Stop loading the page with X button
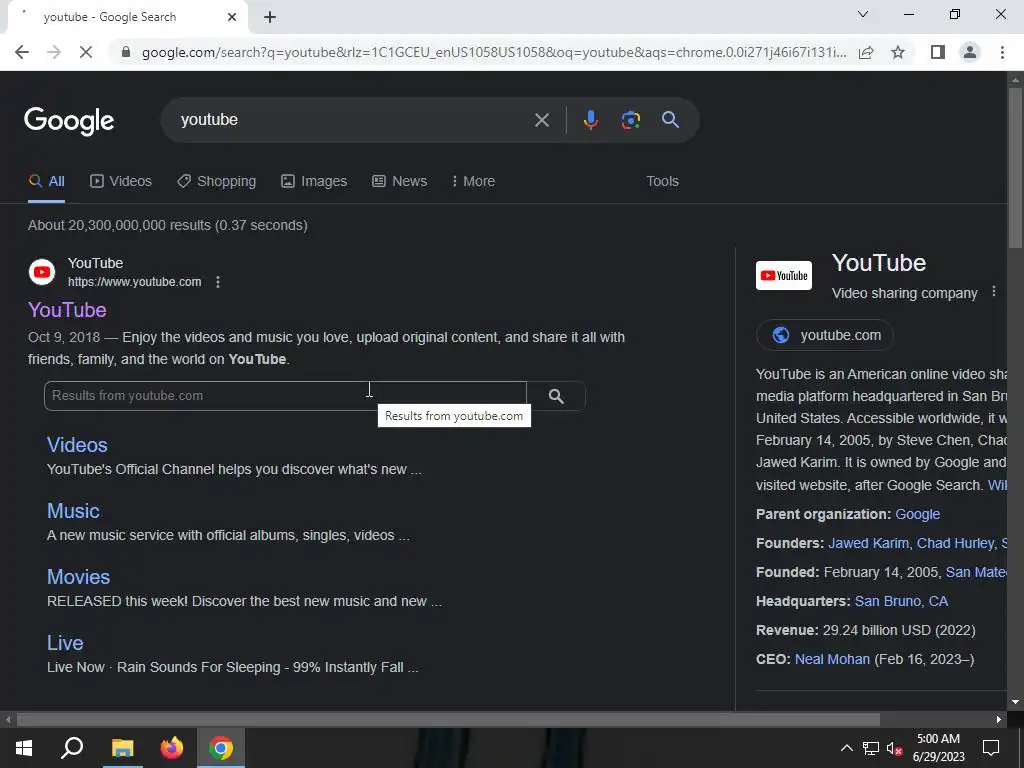 (x=86, y=52)
